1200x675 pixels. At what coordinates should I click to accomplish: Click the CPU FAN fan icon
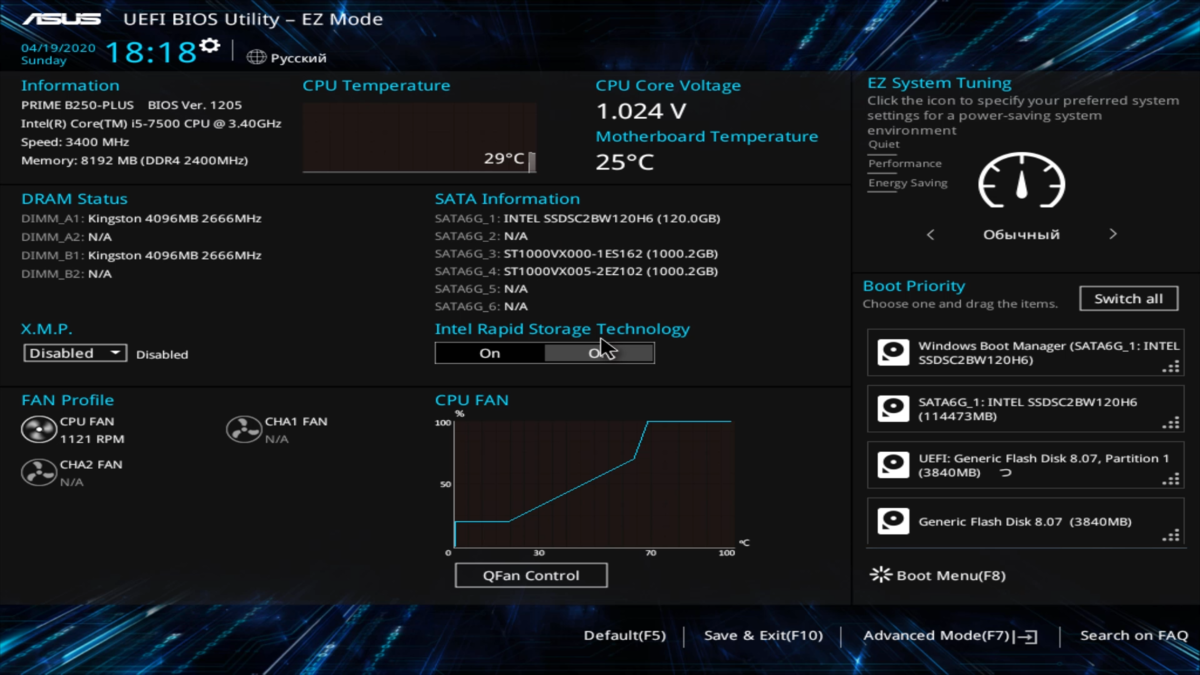[39, 430]
